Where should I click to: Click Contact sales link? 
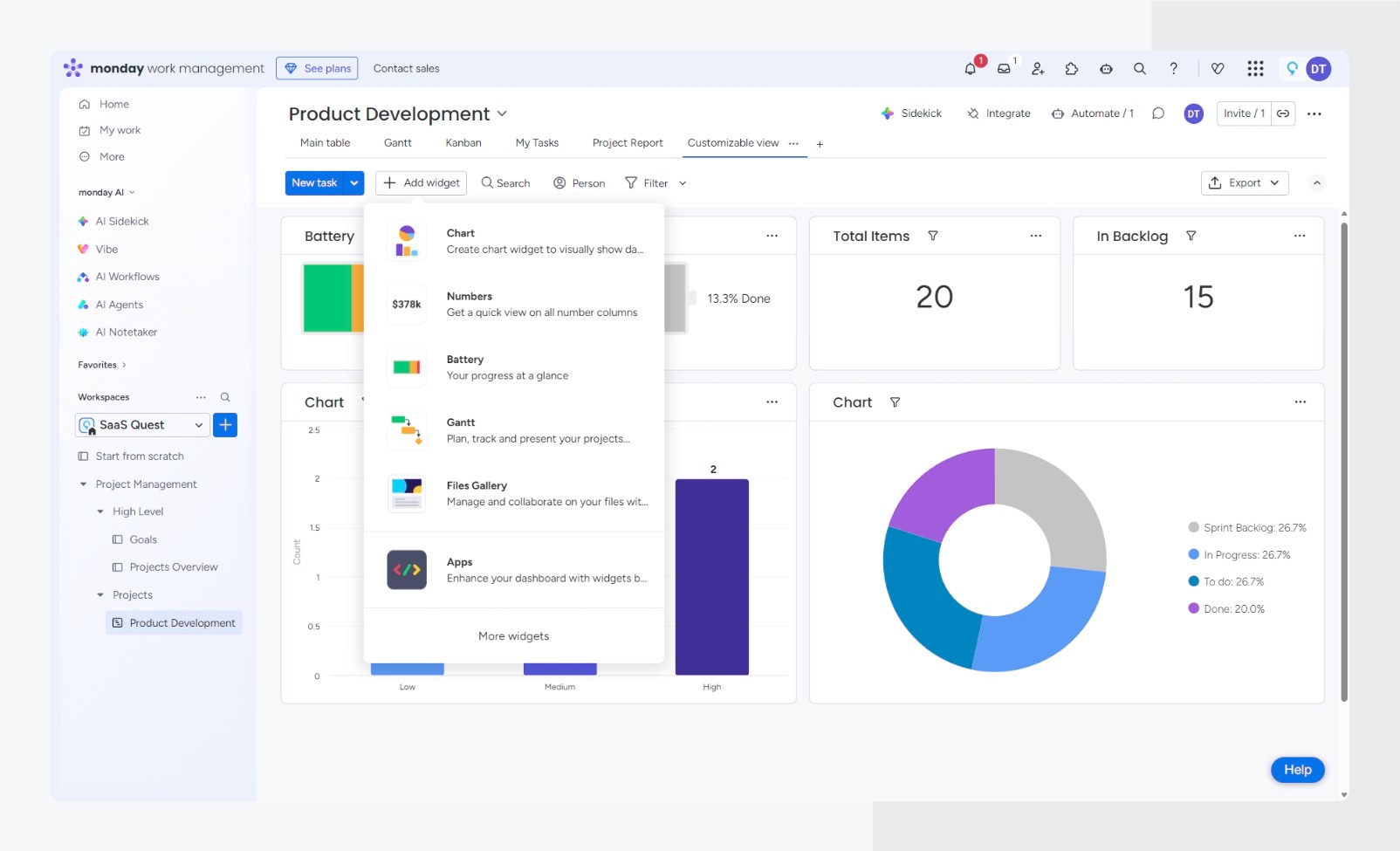point(406,68)
